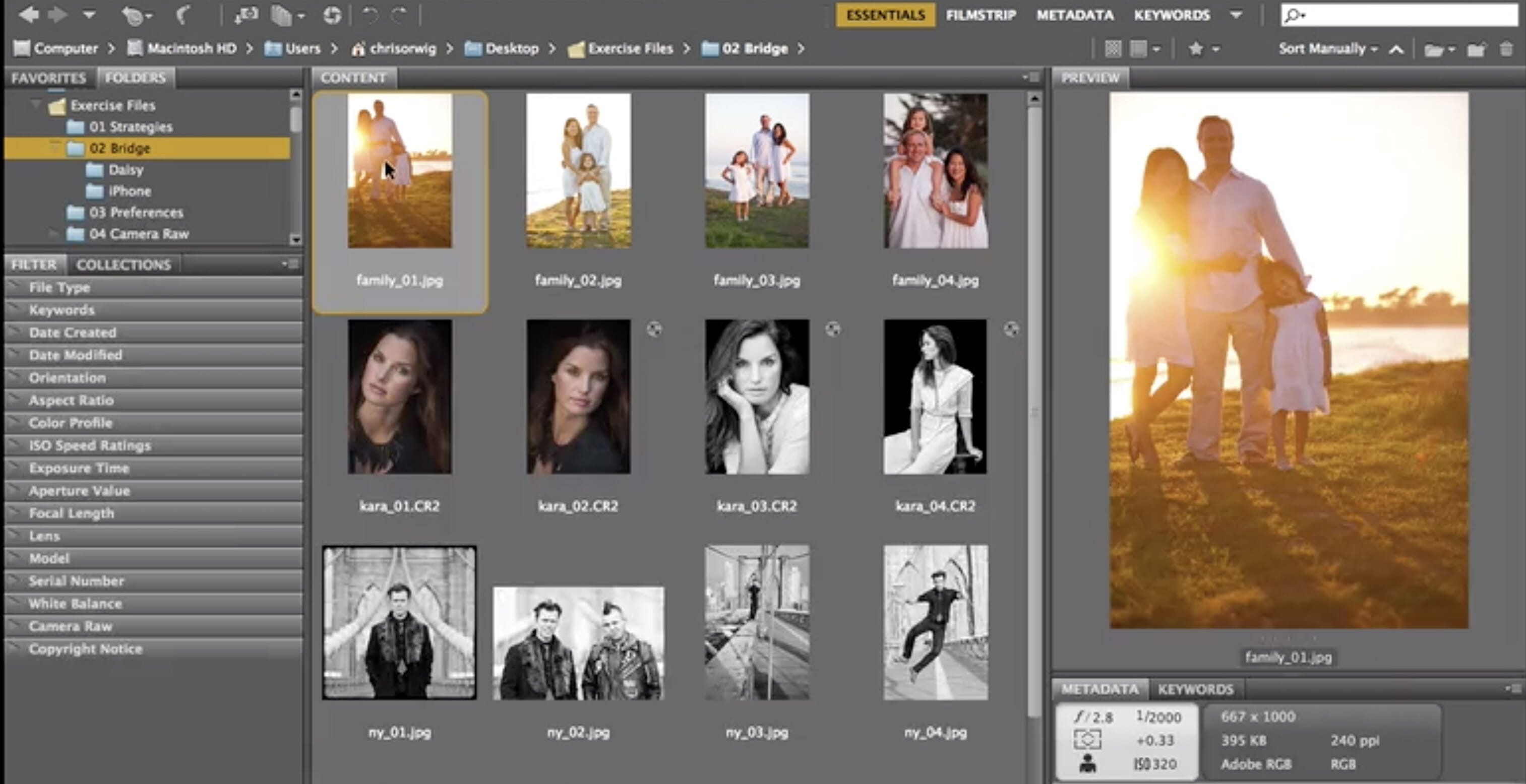This screenshot has width=1526, height=784.
Task: Navigate to Desktop in the path bar
Action: pos(502,48)
